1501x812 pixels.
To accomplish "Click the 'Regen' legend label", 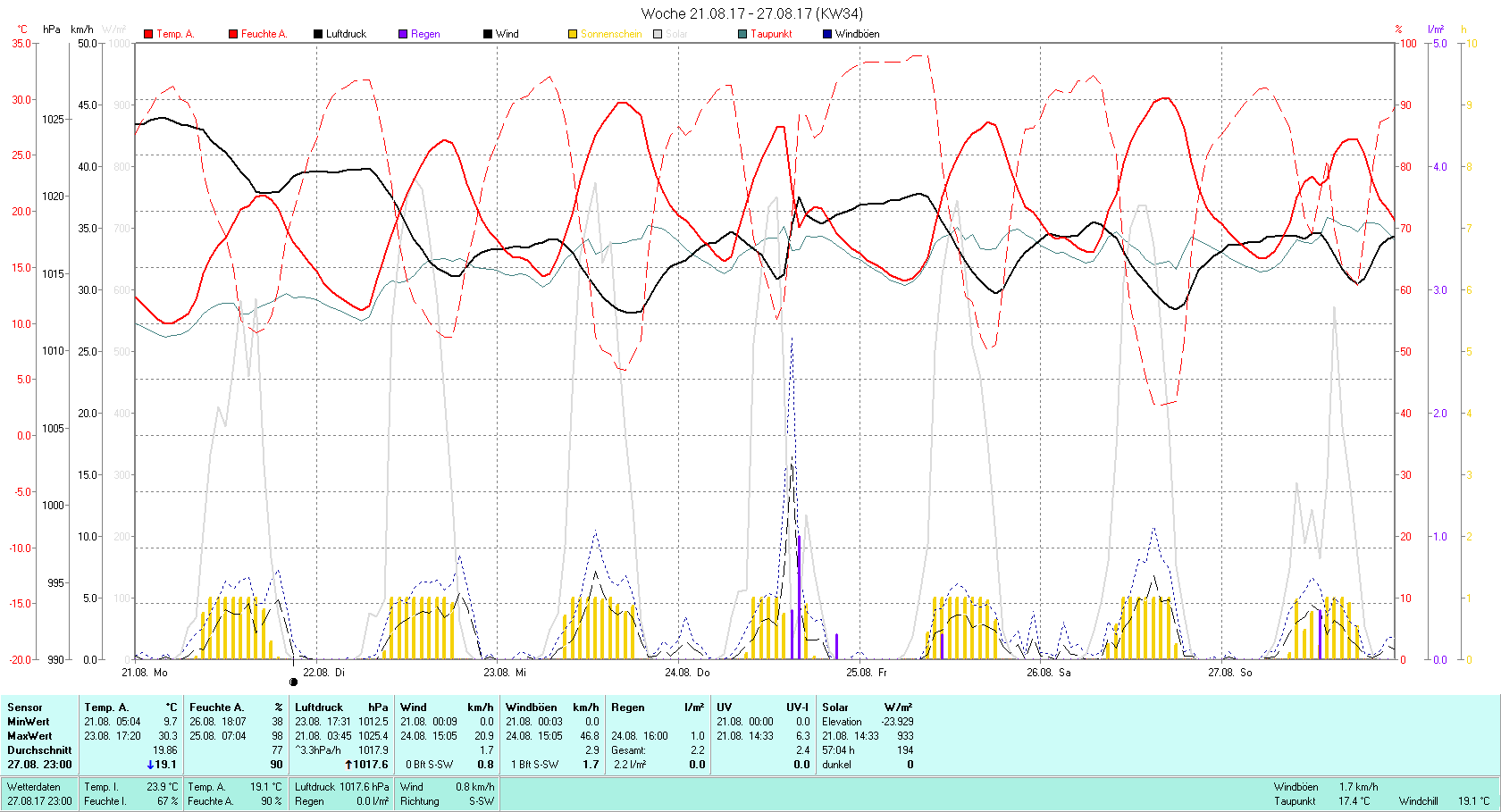I will [x=425, y=34].
